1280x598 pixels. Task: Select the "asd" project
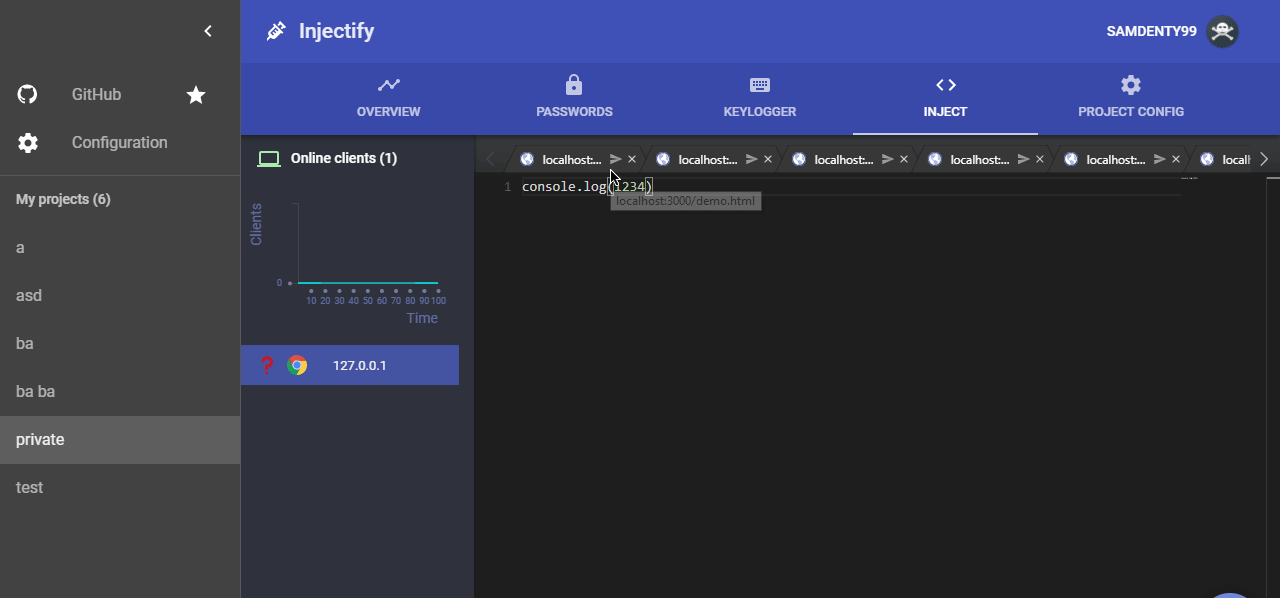[x=120, y=296]
